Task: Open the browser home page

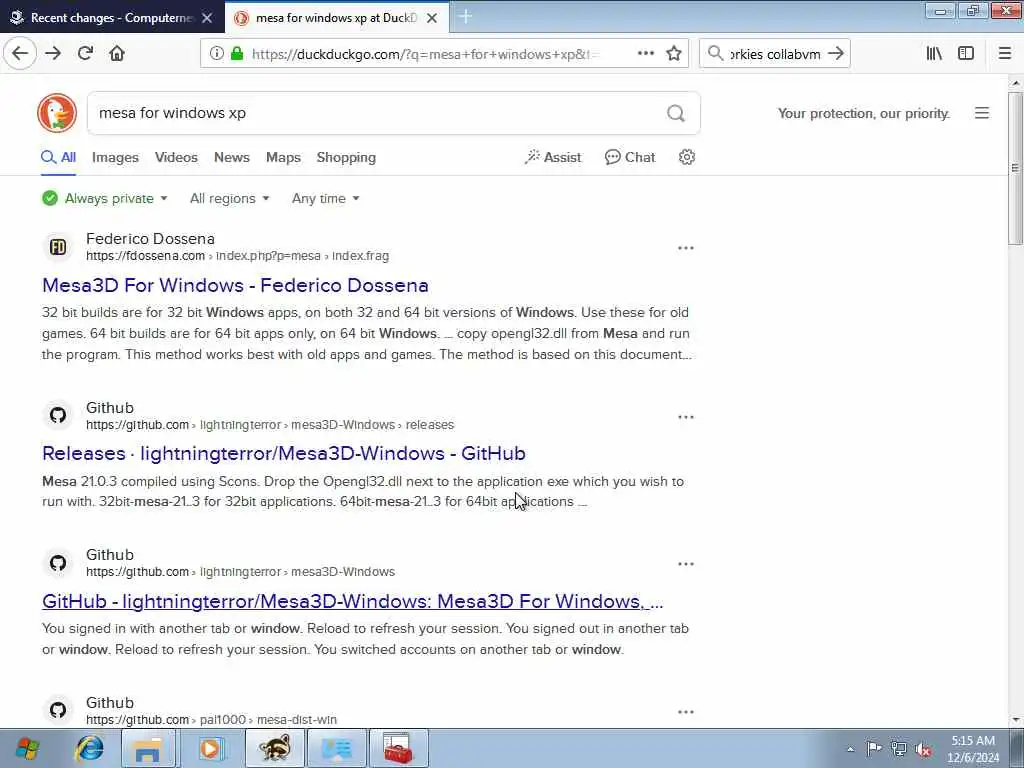Action: 117,53
